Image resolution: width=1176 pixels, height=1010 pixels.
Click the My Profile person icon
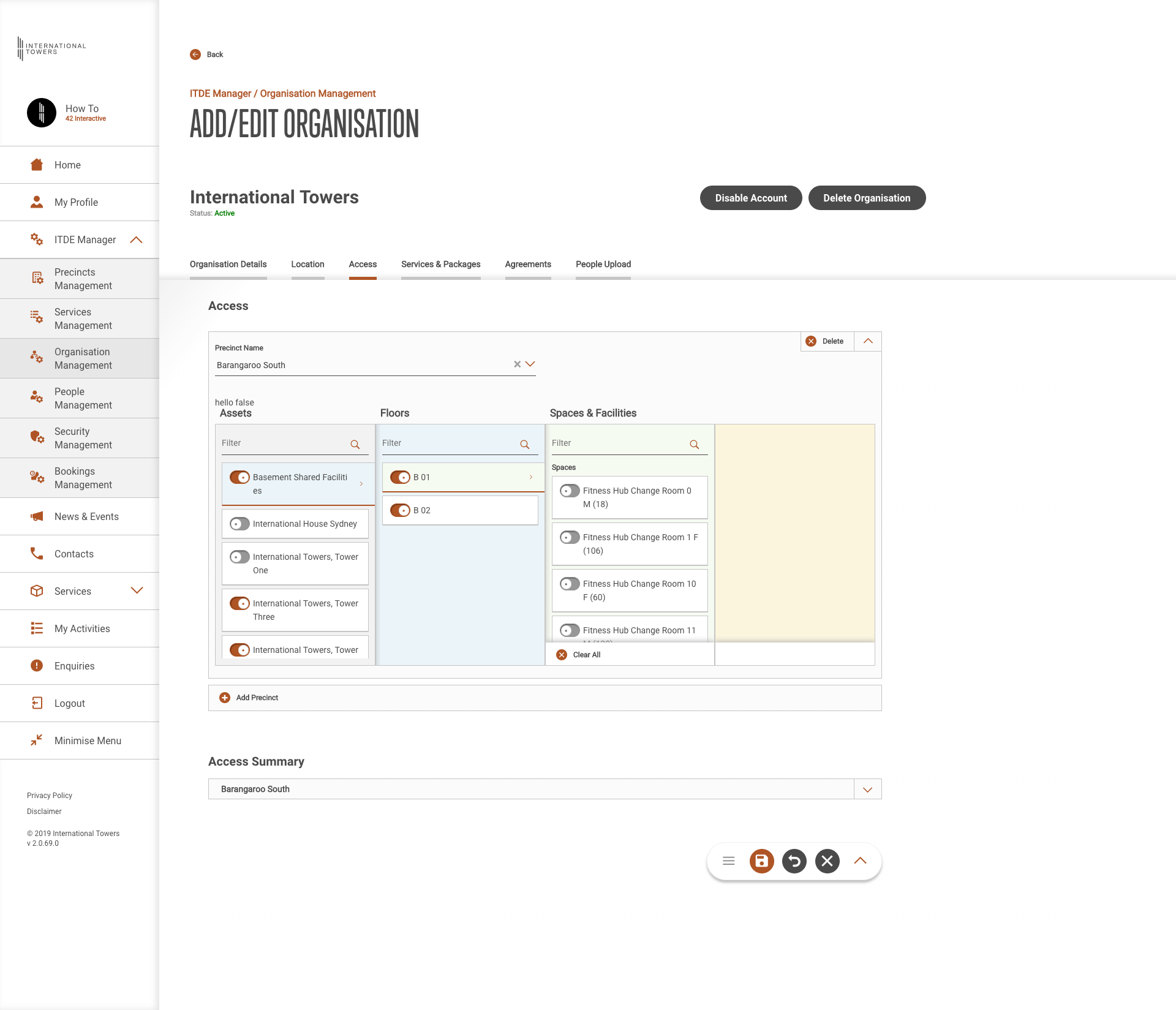coord(37,202)
